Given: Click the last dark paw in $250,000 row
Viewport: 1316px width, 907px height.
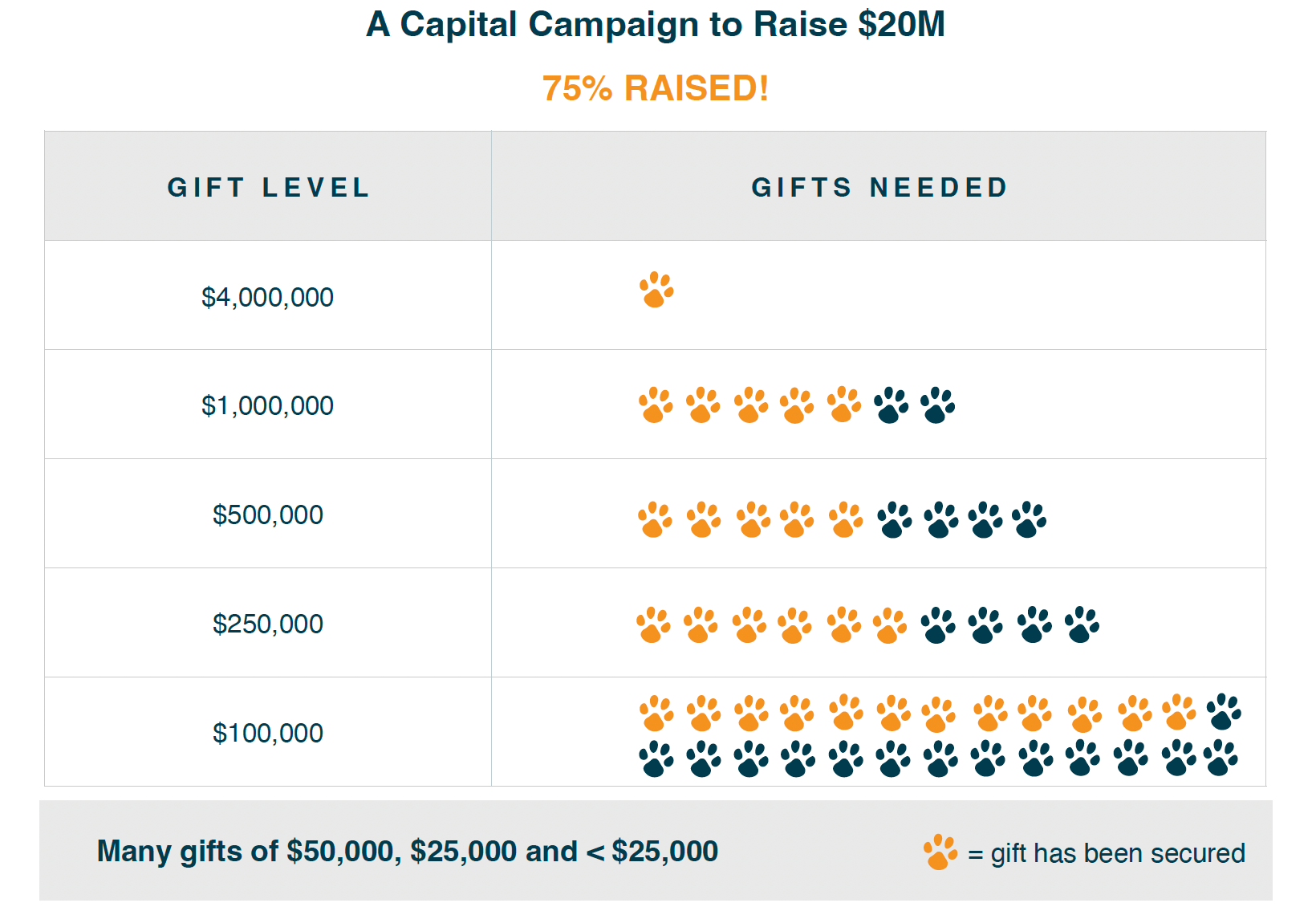Looking at the screenshot, I should (x=1082, y=624).
